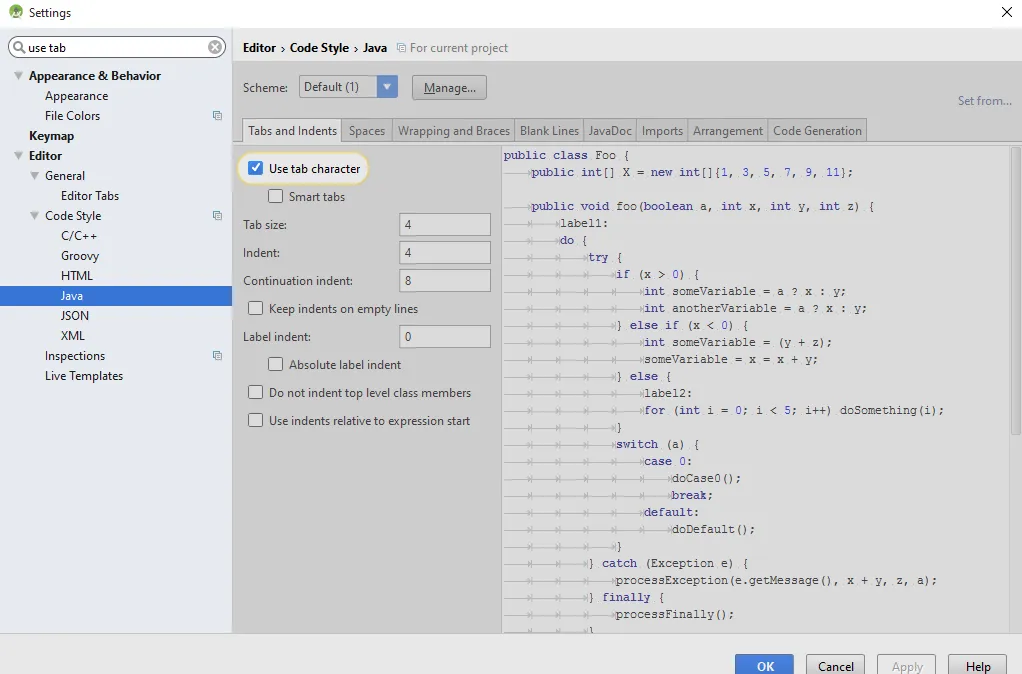Close the Settings window
Screen dimensions: 1022x674
[1006, 12]
